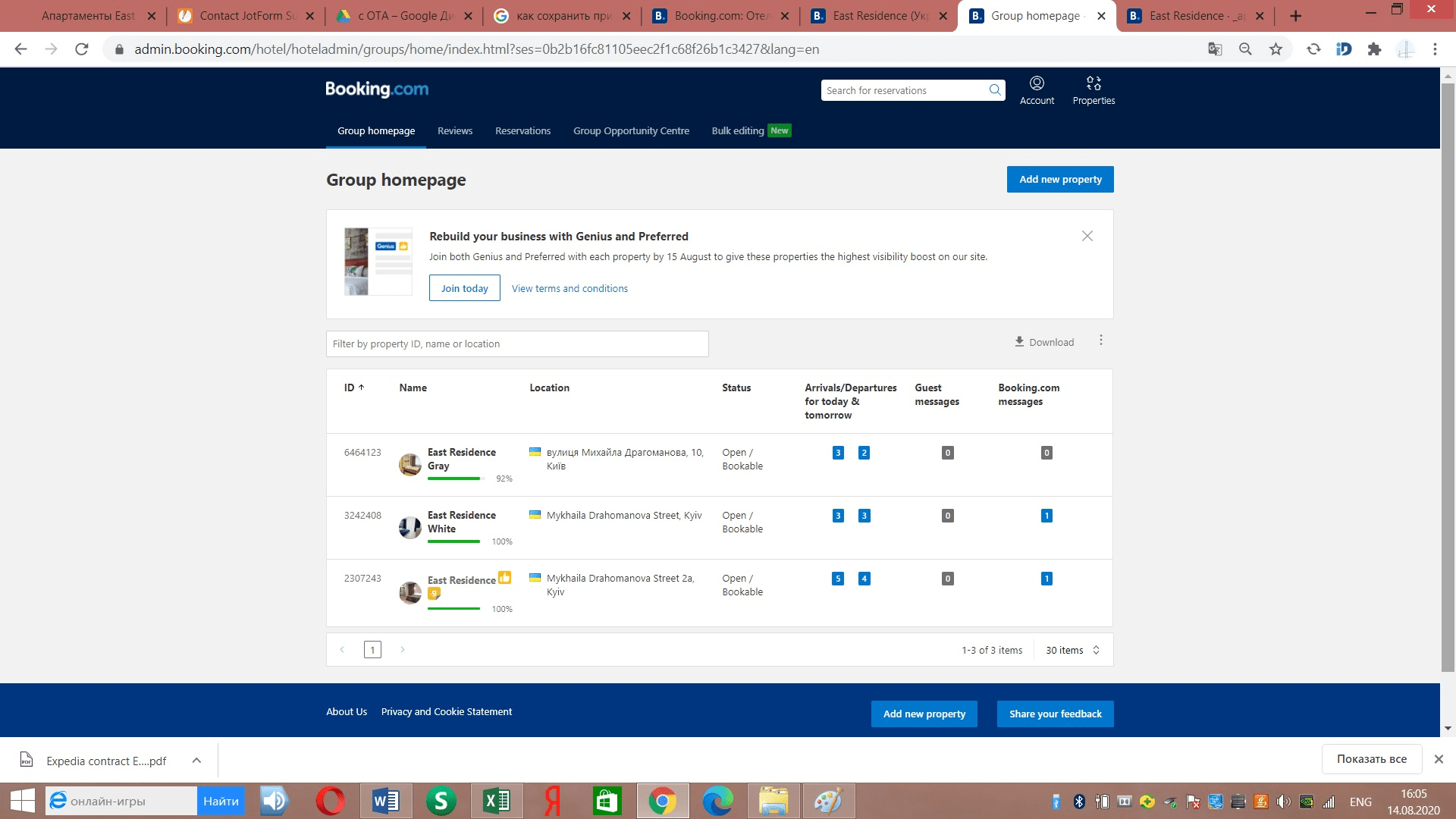
Task: Open Chrome extensions puzzle icon
Action: coord(1374,49)
